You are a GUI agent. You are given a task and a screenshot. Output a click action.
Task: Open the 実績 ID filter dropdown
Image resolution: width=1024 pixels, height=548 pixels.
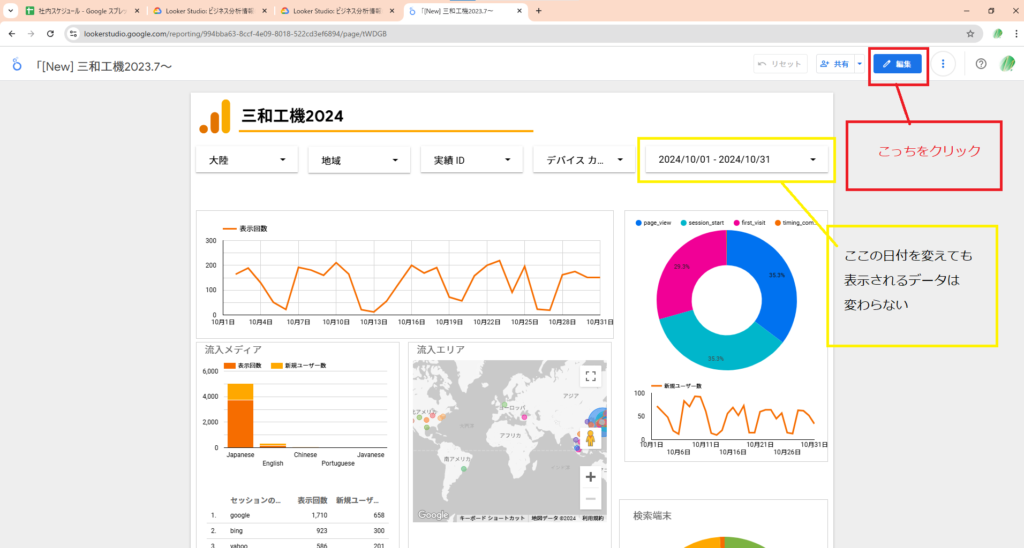point(472,160)
